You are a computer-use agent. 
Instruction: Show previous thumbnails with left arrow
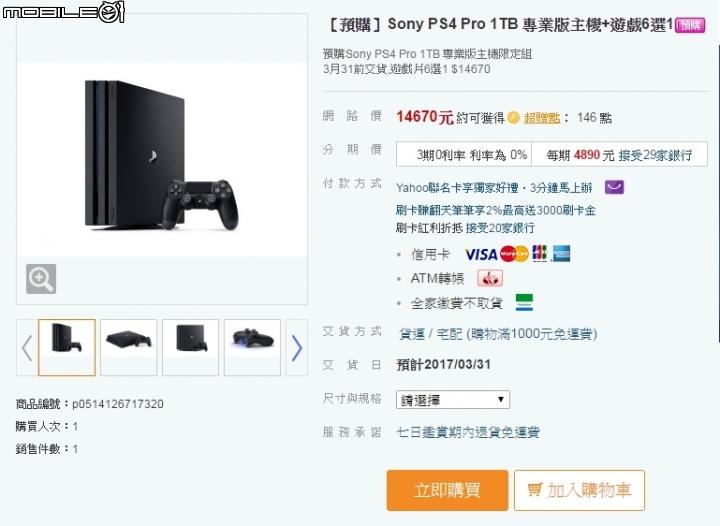click(x=27, y=348)
